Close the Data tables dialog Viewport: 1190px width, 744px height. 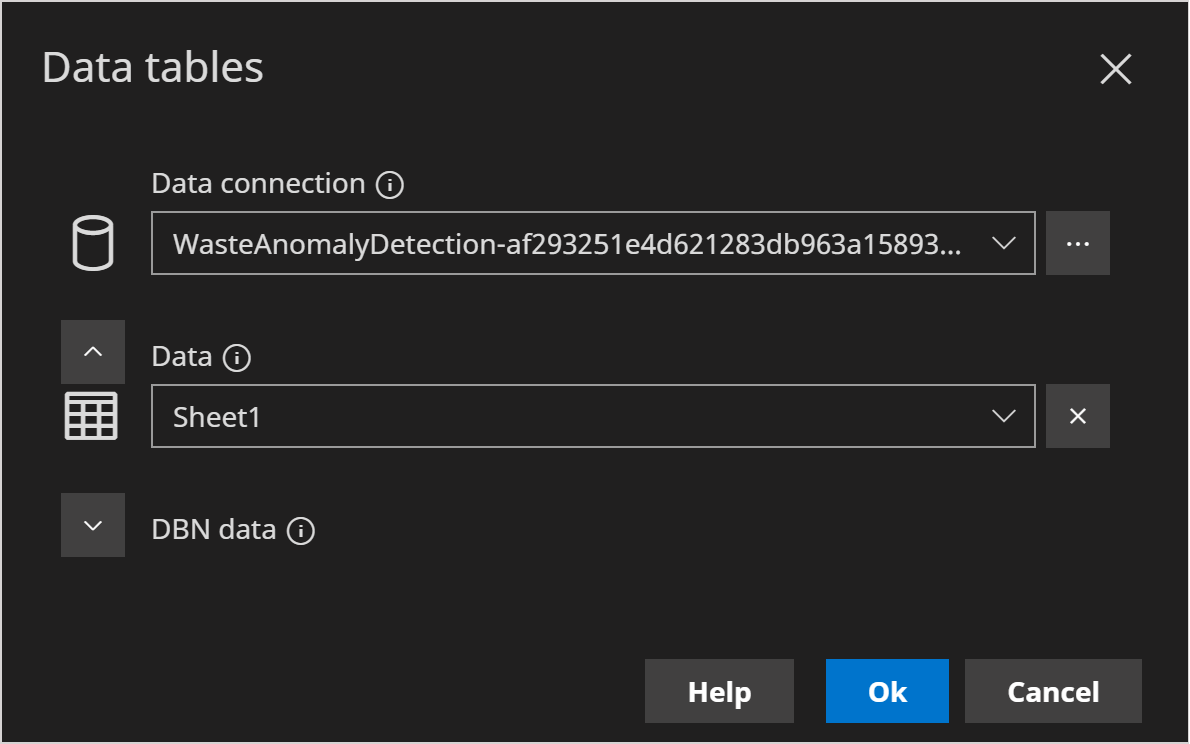[x=1115, y=69]
